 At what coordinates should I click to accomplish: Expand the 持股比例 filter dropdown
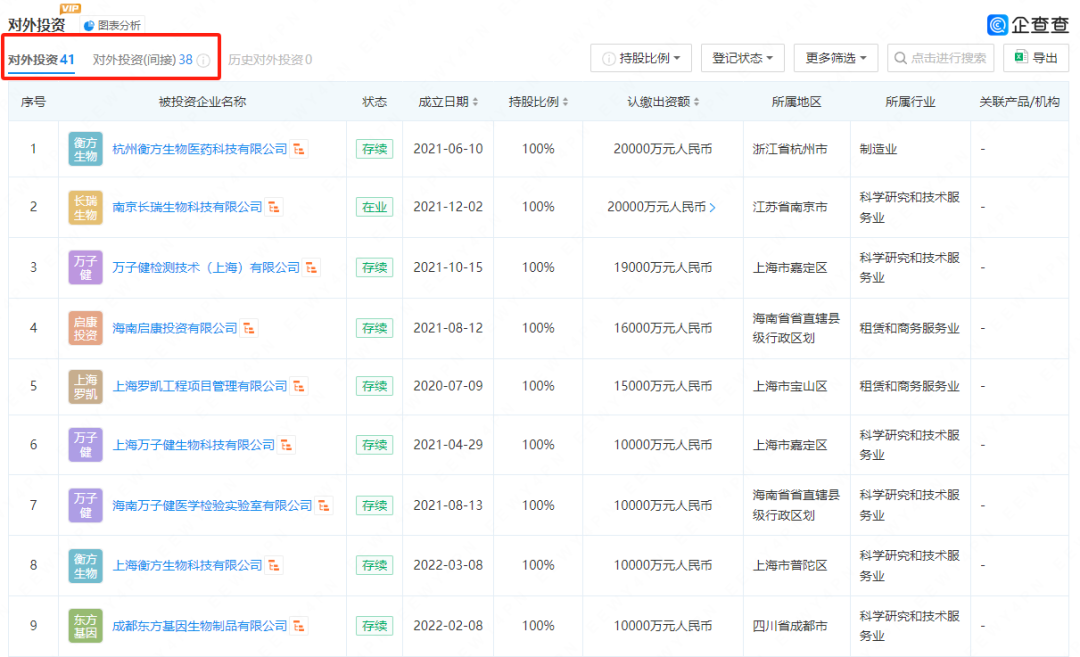tap(641, 58)
